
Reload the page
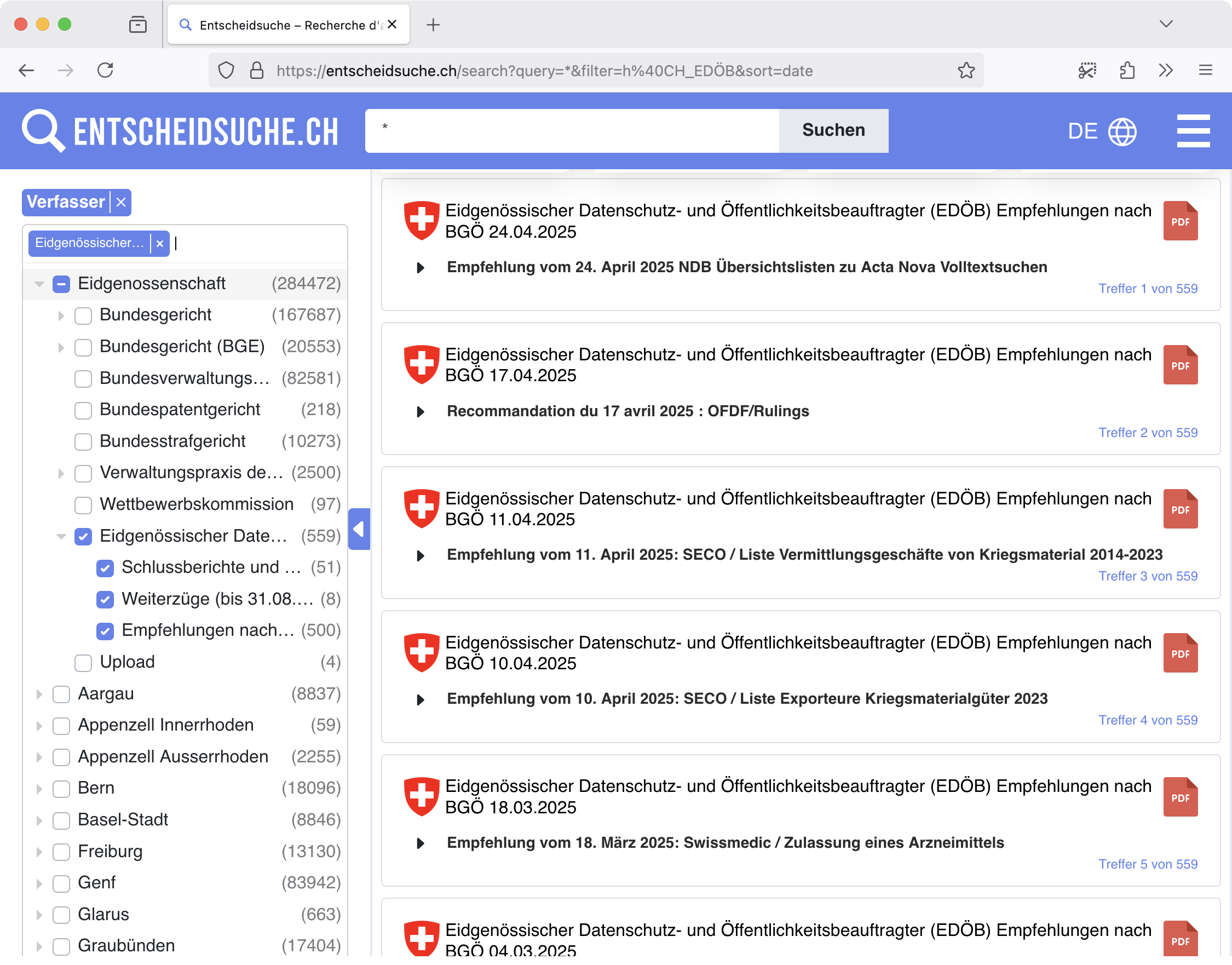tap(106, 71)
